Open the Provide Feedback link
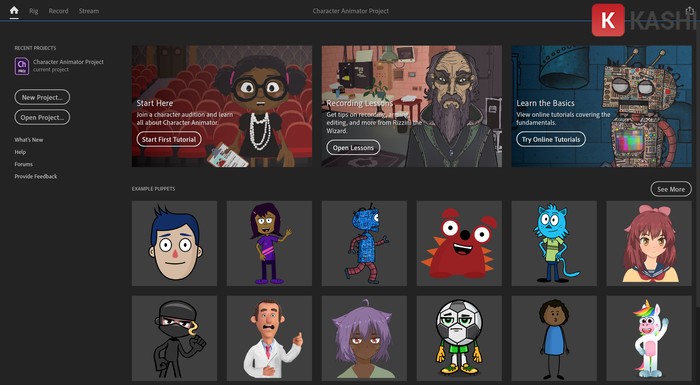The image size is (700, 385). pyautogui.click(x=36, y=176)
